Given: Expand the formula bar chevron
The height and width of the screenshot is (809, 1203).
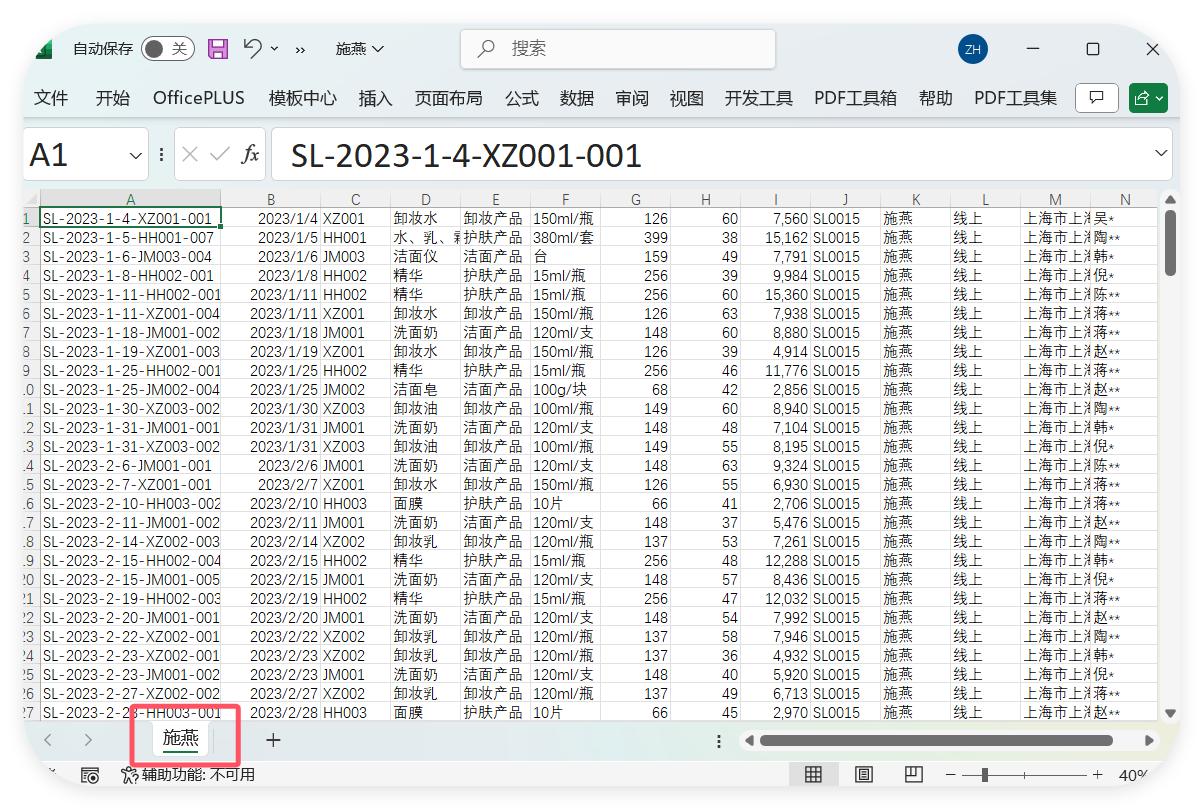Looking at the screenshot, I should coord(1161,154).
